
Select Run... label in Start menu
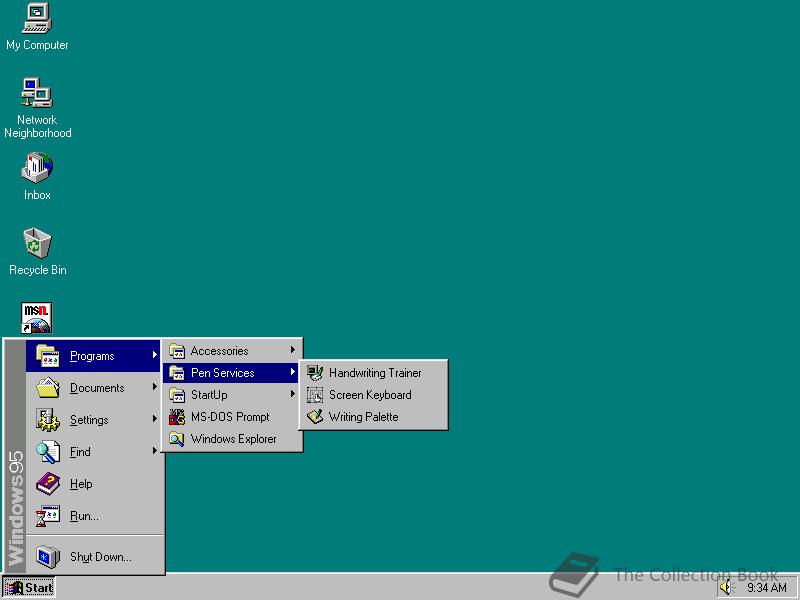84,516
